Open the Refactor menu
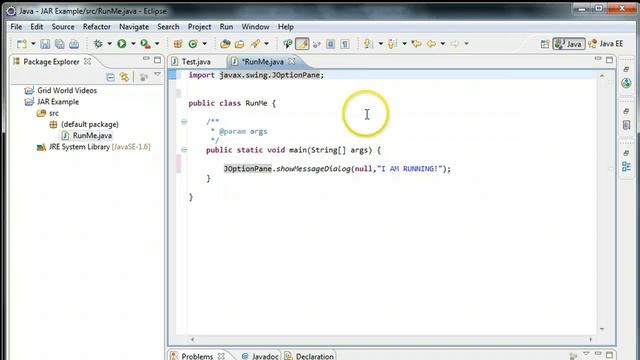Viewport: 640px width, 360px height. tap(97, 27)
